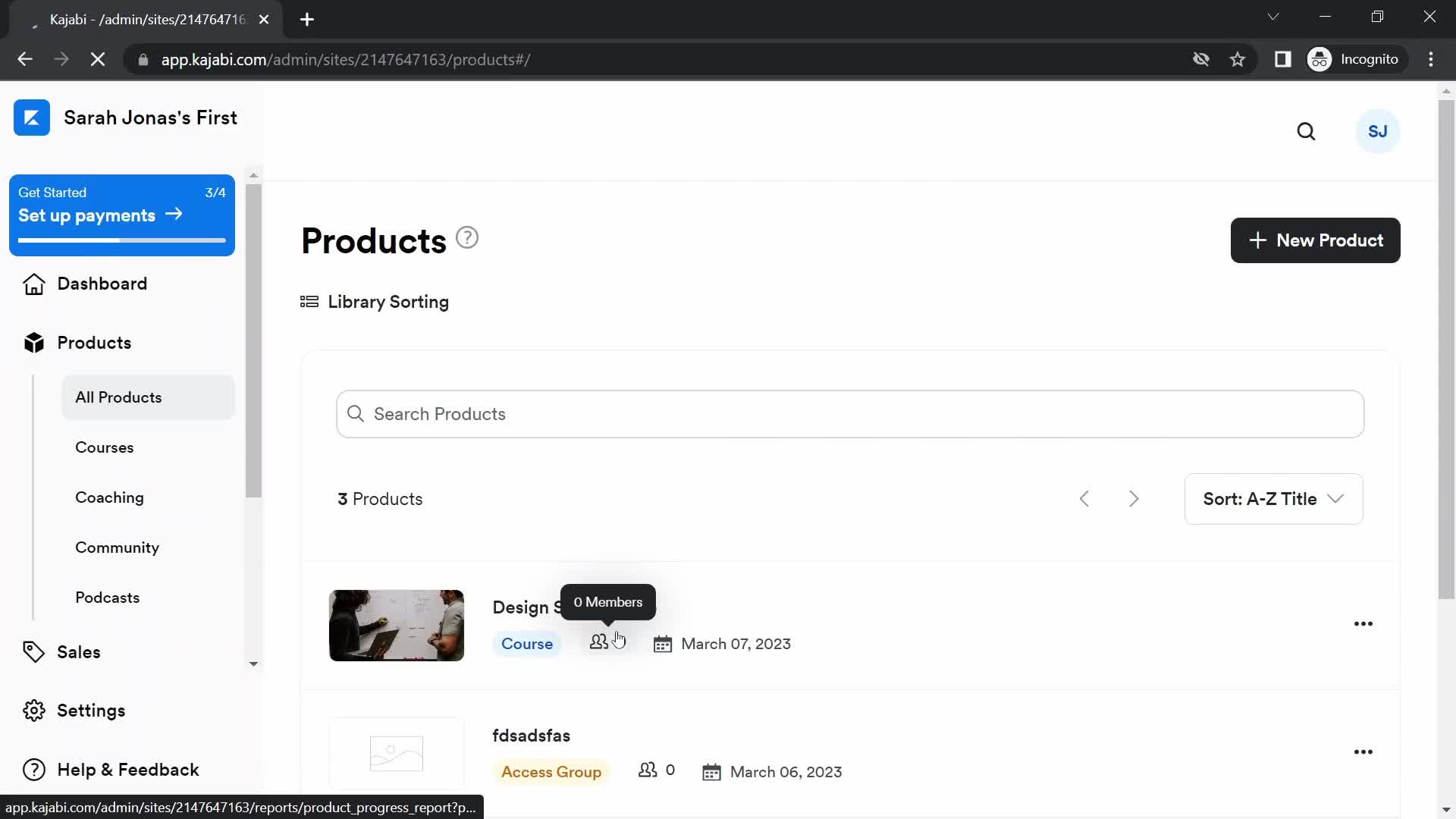Click the Products section icon
The height and width of the screenshot is (819, 1456).
[x=33, y=343]
